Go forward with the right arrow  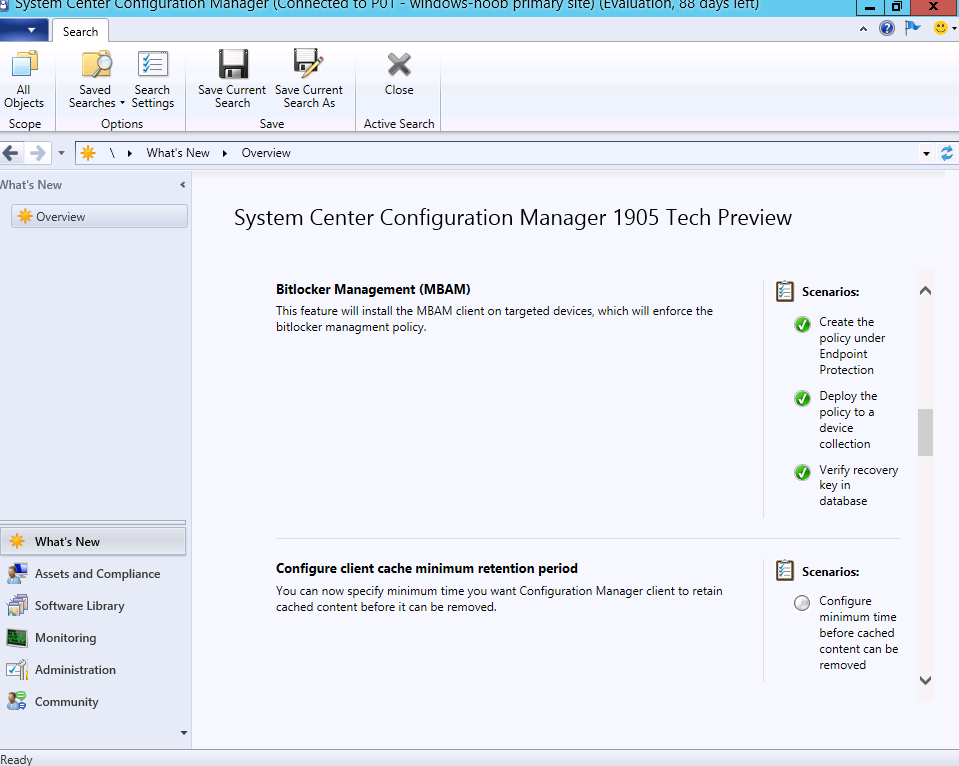coord(38,153)
